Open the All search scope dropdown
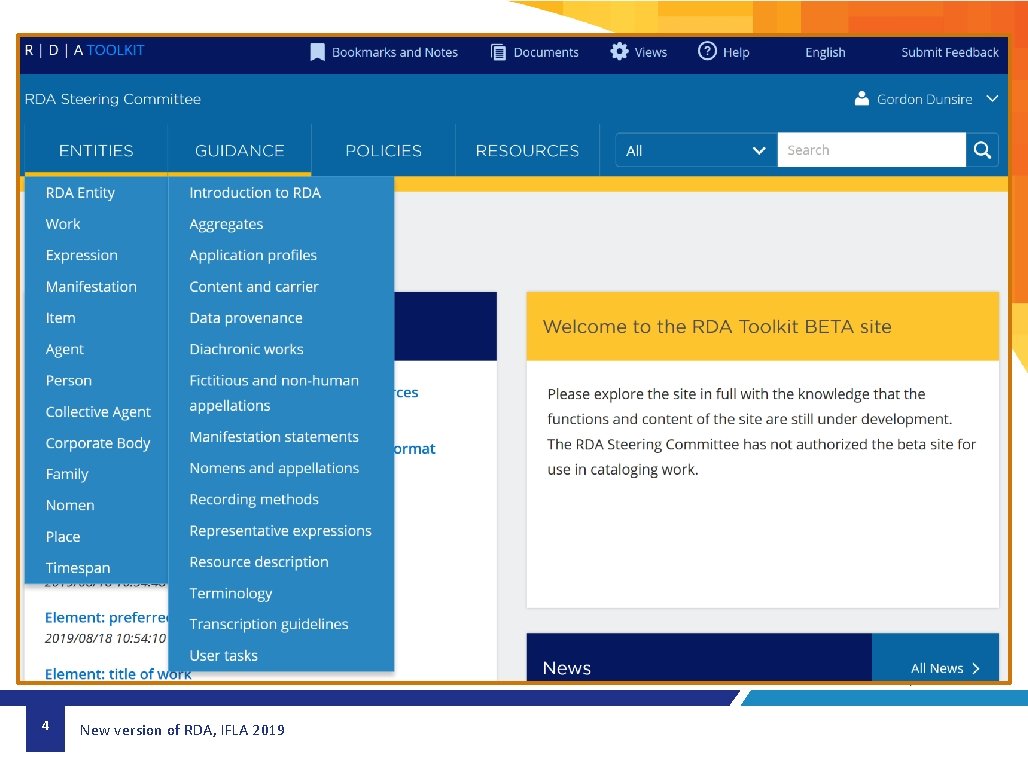Image resolution: width=1028 pixels, height=771 pixels. (695, 149)
